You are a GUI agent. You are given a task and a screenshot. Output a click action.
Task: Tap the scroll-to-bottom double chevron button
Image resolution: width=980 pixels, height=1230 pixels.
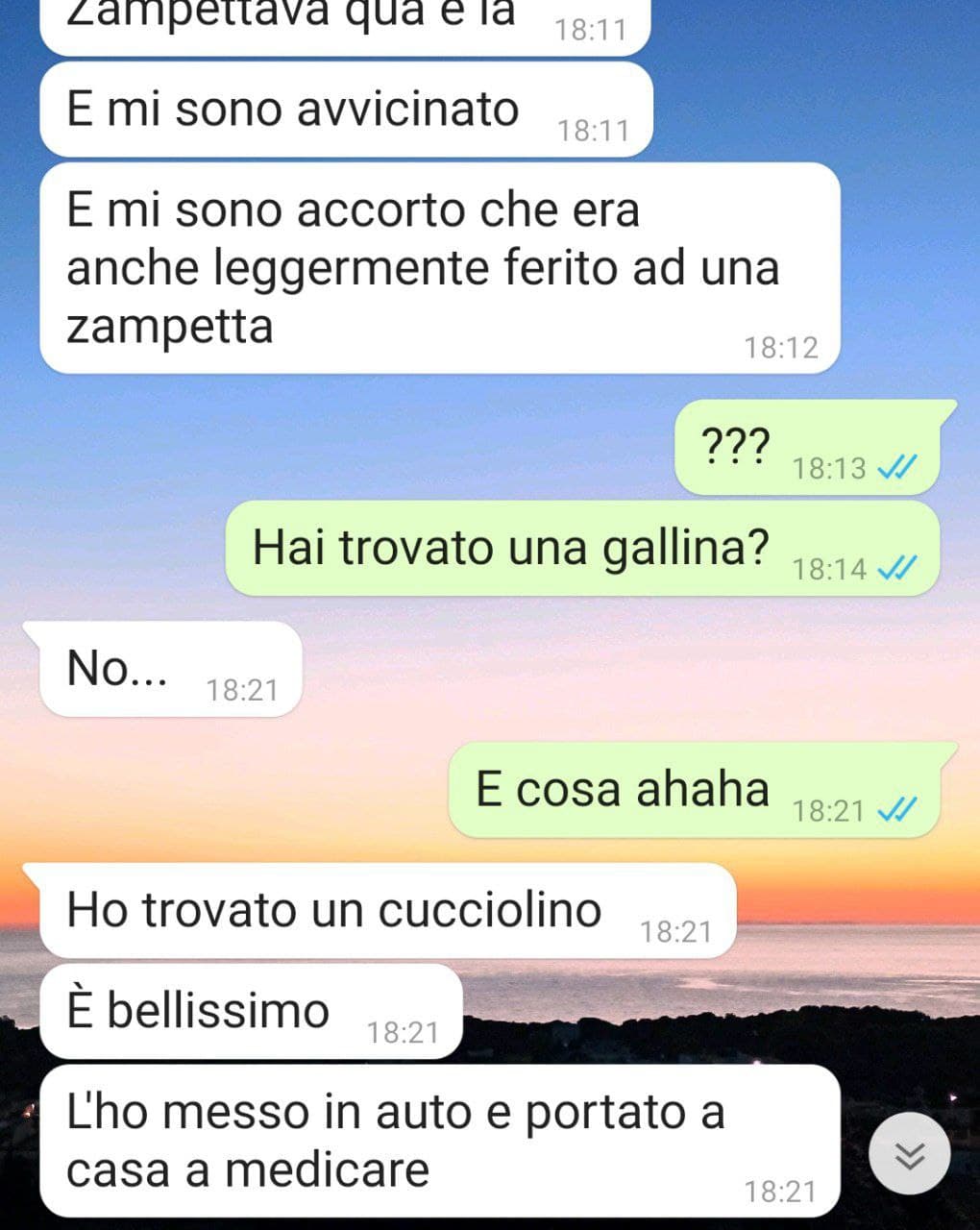909,1154
